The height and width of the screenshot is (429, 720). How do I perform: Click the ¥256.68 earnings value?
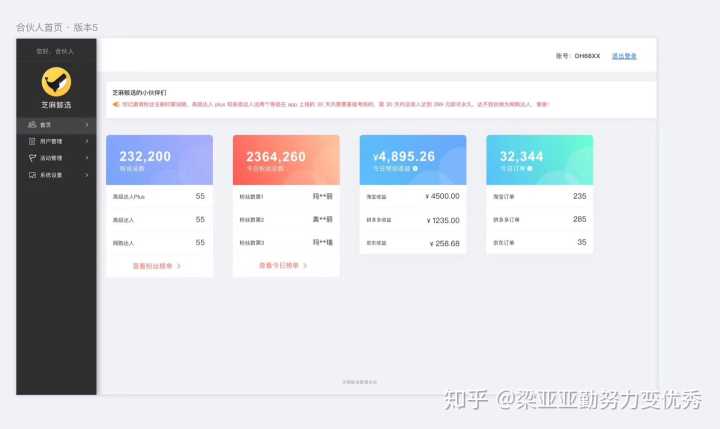[x=444, y=243]
